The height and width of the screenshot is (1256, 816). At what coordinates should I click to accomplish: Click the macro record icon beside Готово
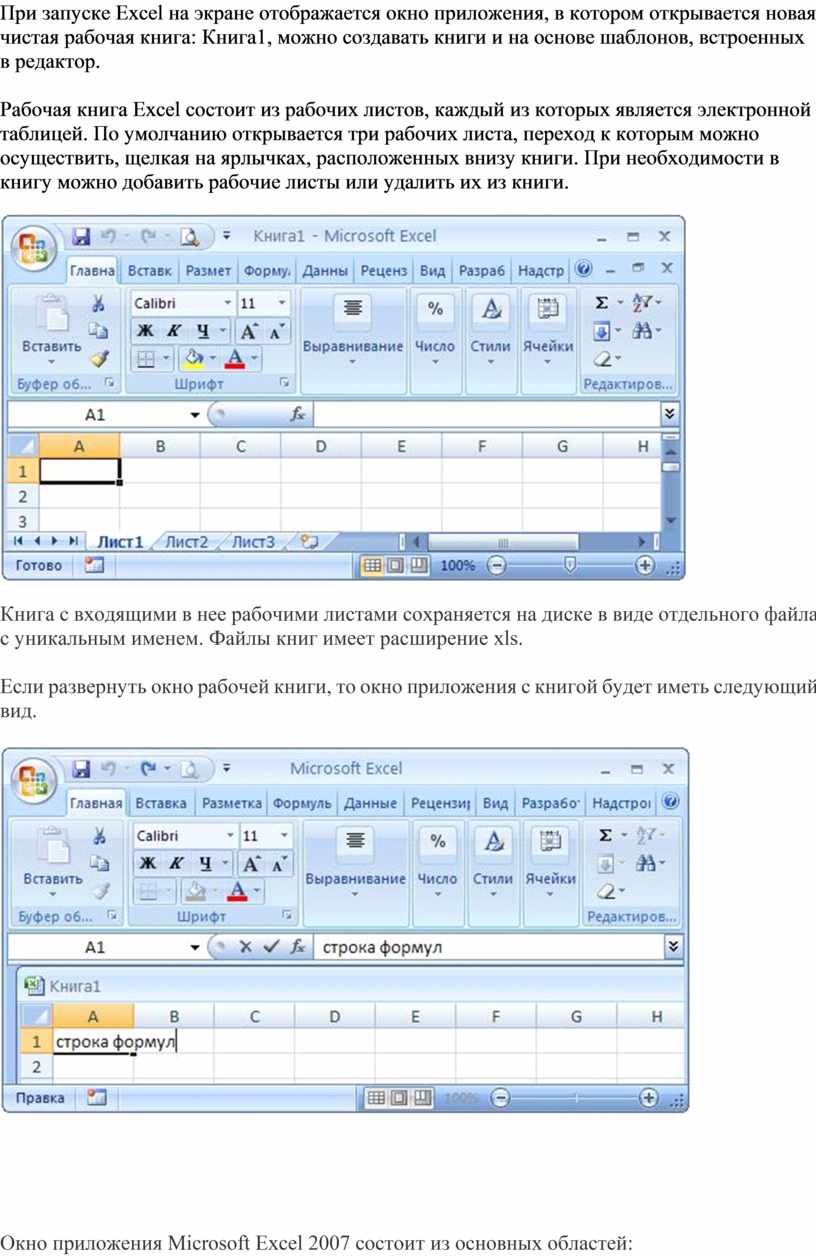94,565
